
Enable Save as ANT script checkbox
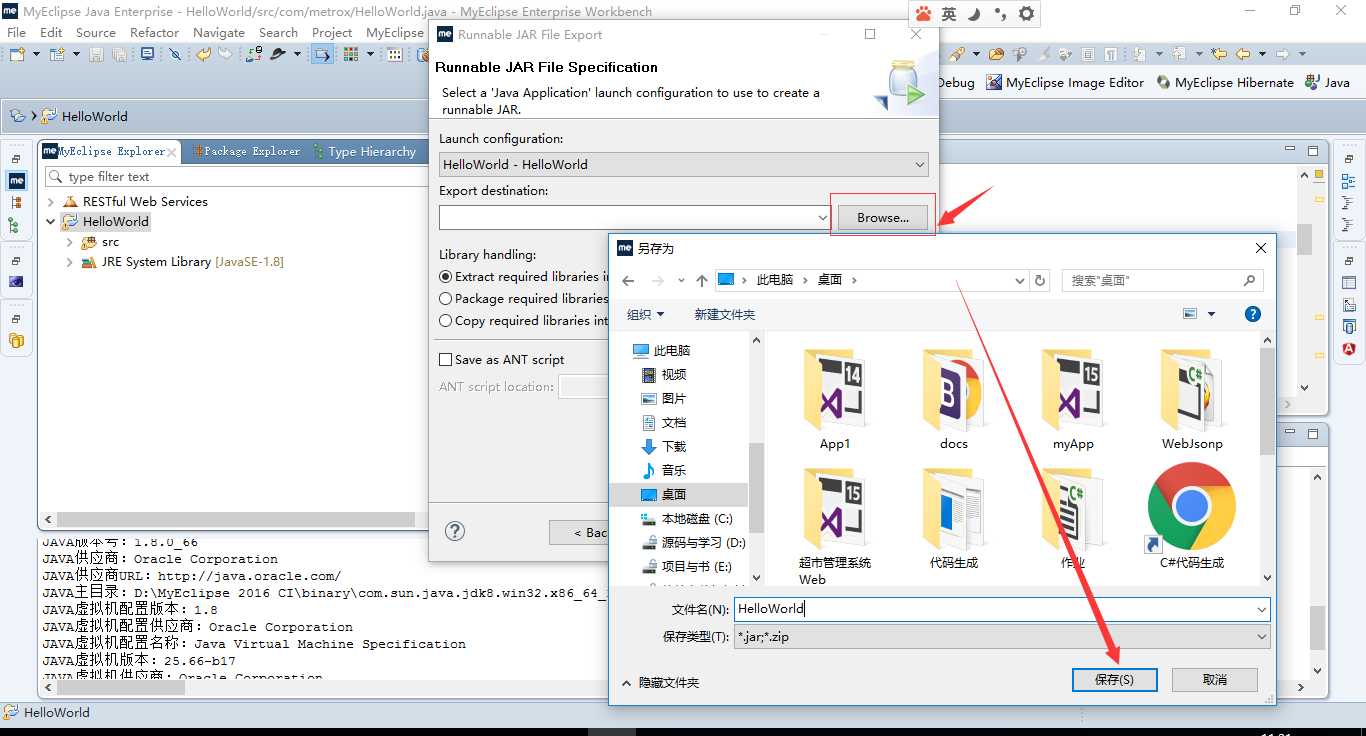(x=446, y=360)
